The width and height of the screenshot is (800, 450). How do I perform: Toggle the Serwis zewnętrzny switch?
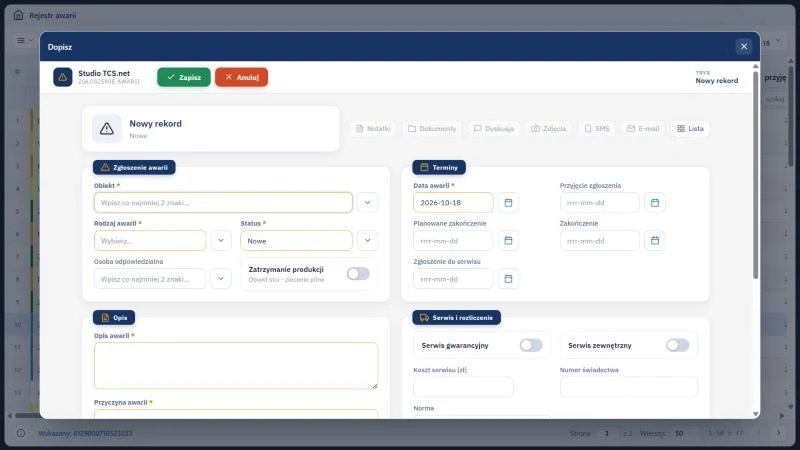click(678, 345)
